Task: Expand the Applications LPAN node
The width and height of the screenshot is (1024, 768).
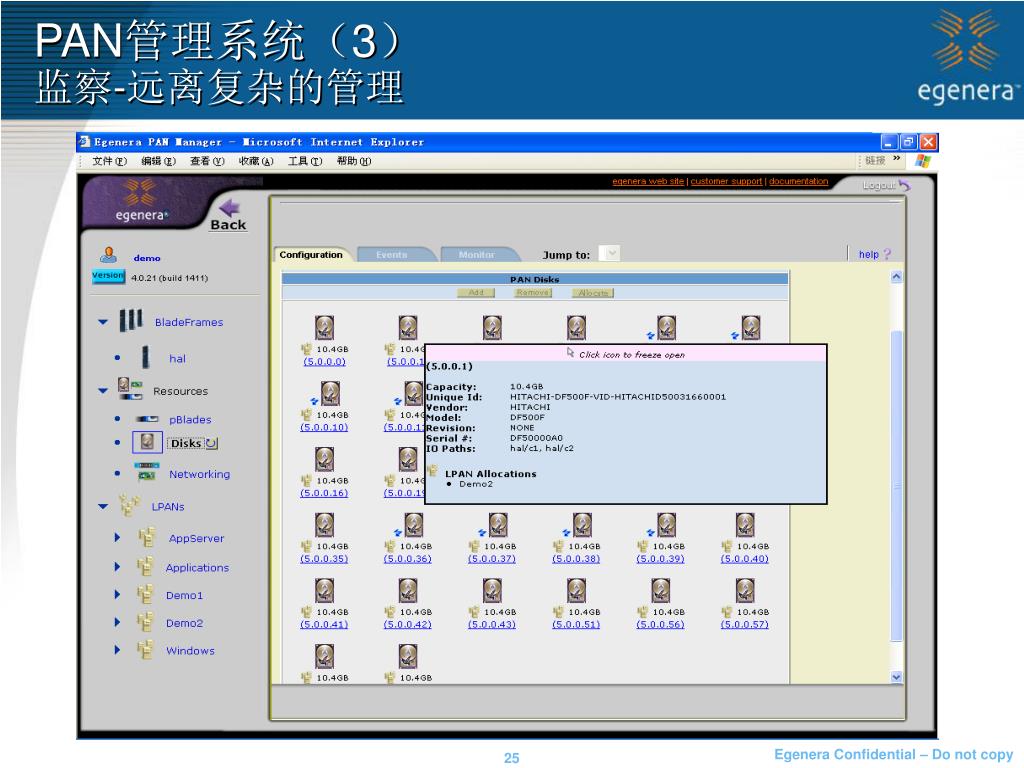Action: (x=118, y=567)
